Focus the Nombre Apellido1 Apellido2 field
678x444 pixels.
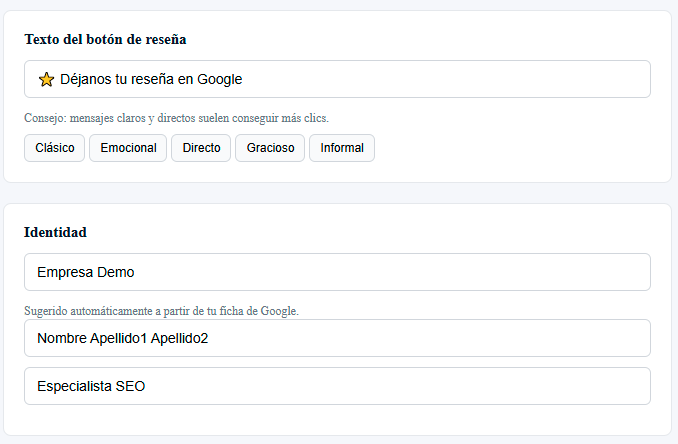click(337, 338)
